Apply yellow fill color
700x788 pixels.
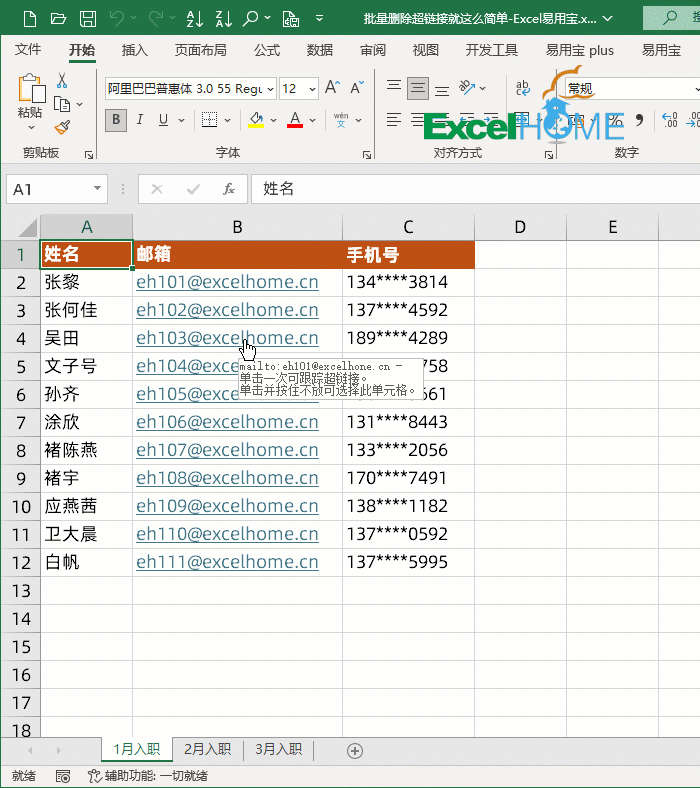(256, 120)
